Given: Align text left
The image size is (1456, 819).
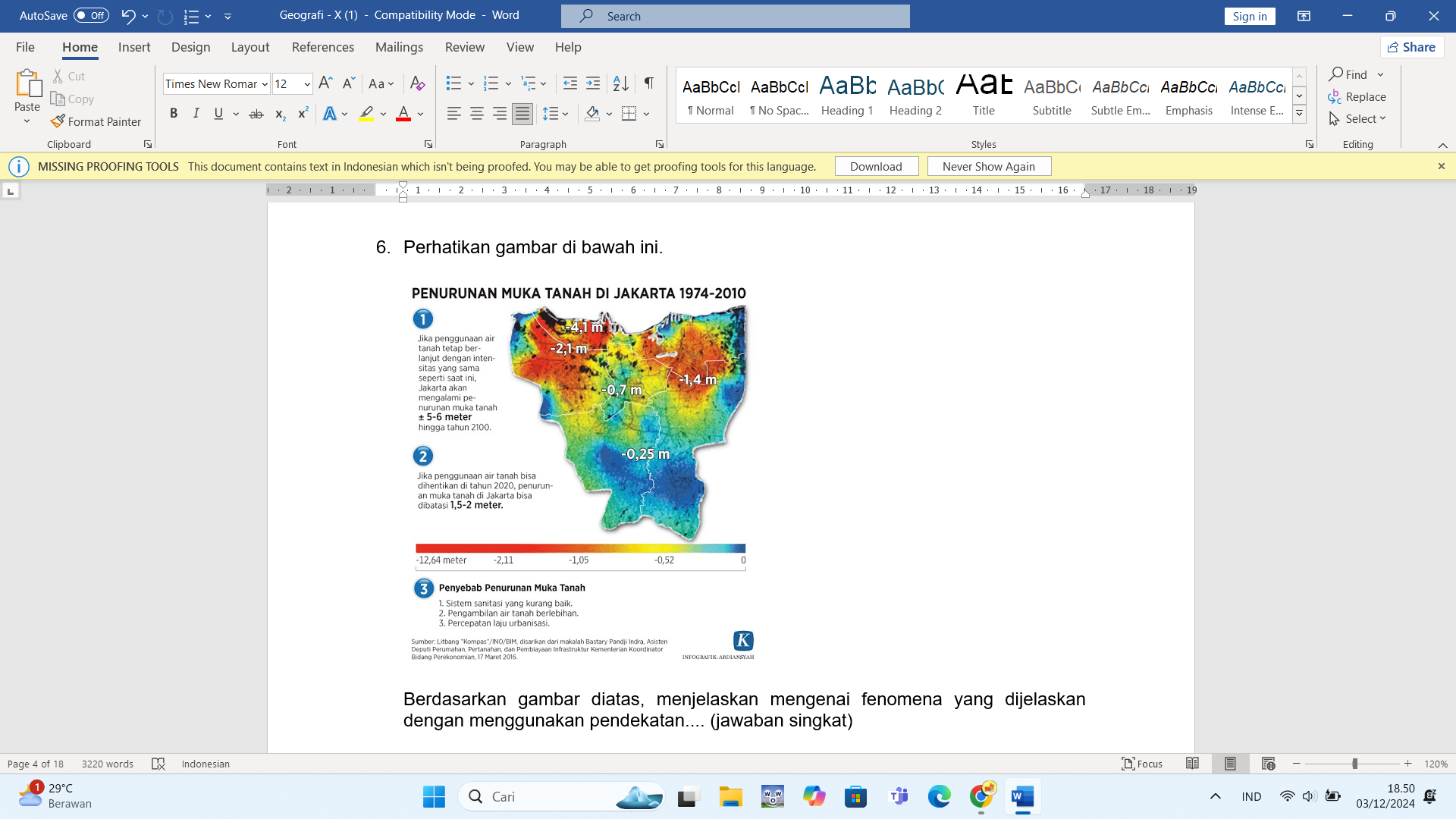Looking at the screenshot, I should pyautogui.click(x=453, y=114).
